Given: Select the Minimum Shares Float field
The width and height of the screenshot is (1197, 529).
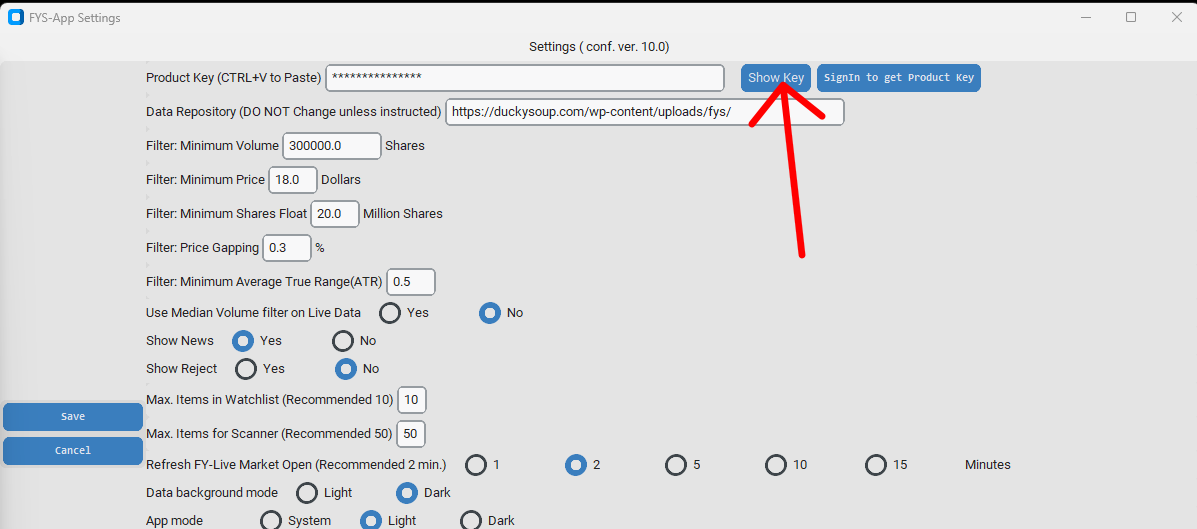Looking at the screenshot, I should [334, 214].
